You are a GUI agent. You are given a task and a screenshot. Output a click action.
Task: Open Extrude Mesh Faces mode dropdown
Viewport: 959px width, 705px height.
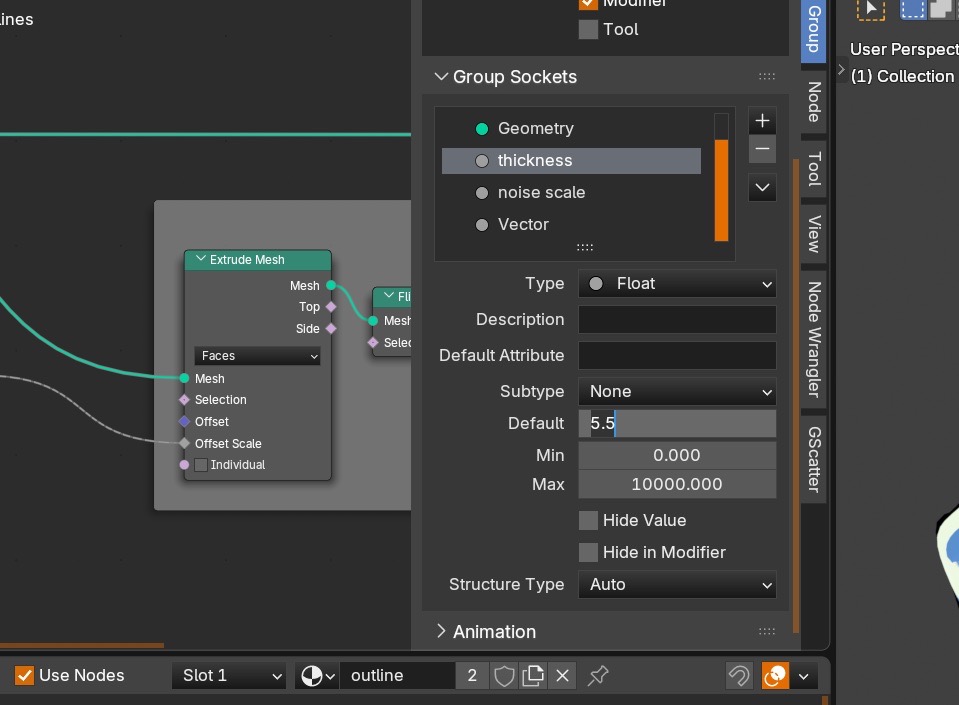click(257, 356)
